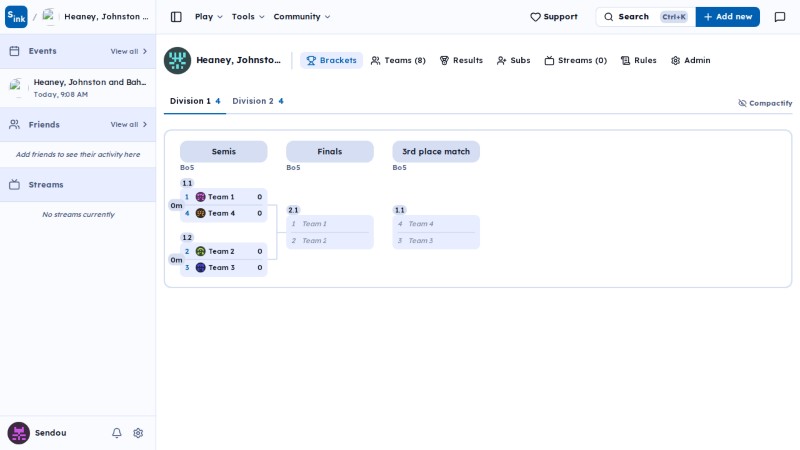Click the 1.2 match number label
The height and width of the screenshot is (450, 800).
187,238
